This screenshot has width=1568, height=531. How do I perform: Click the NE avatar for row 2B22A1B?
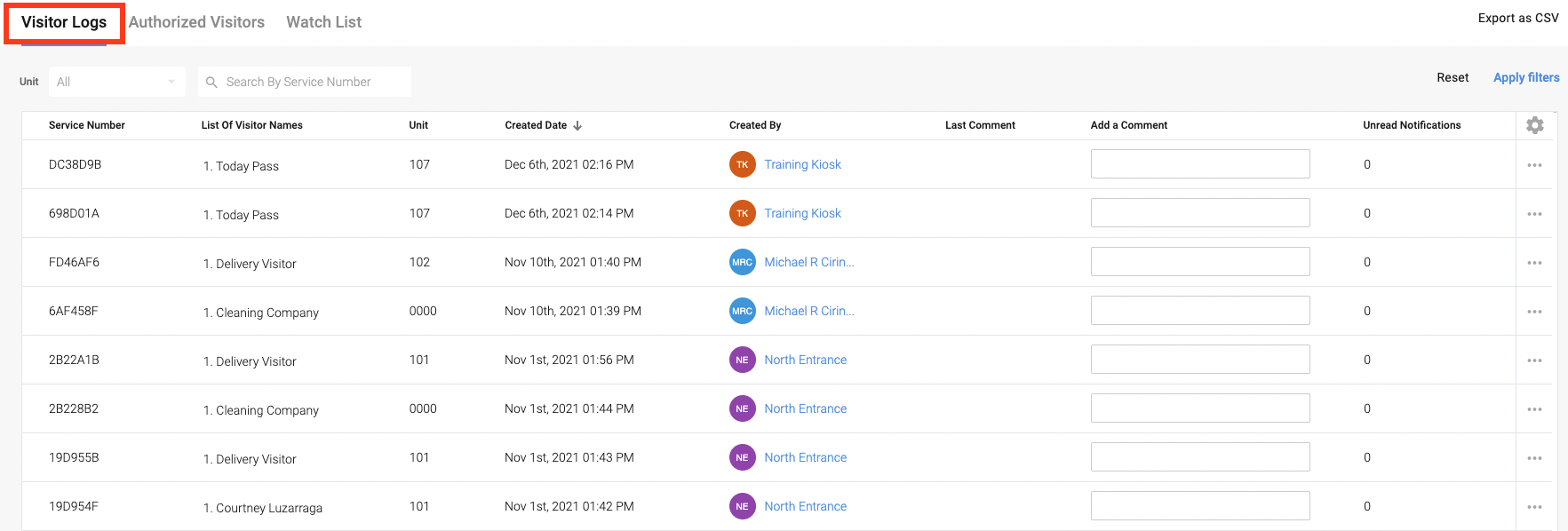pyautogui.click(x=742, y=360)
